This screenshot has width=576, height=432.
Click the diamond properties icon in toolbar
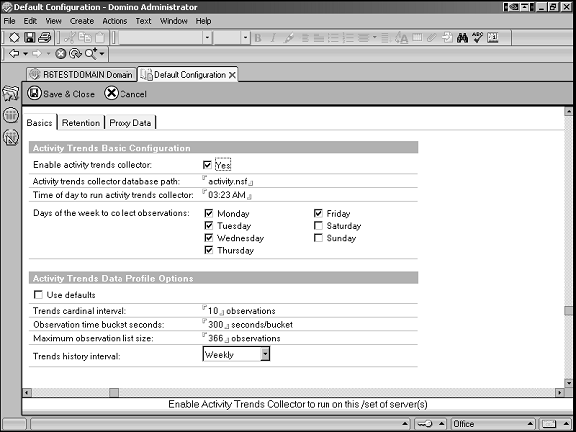pos(14,37)
